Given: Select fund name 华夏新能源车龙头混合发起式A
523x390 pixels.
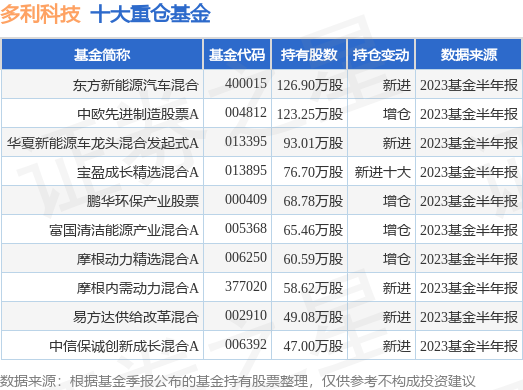Looking at the screenshot, I should (x=103, y=143).
